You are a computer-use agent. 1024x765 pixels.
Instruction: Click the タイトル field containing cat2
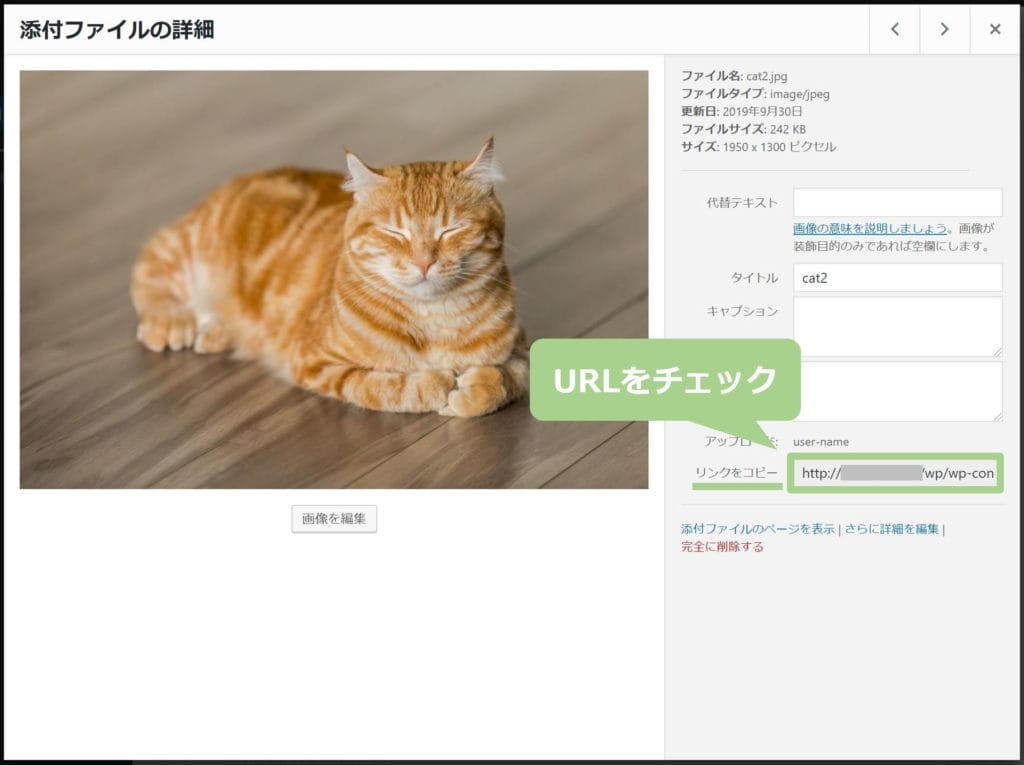click(897, 277)
